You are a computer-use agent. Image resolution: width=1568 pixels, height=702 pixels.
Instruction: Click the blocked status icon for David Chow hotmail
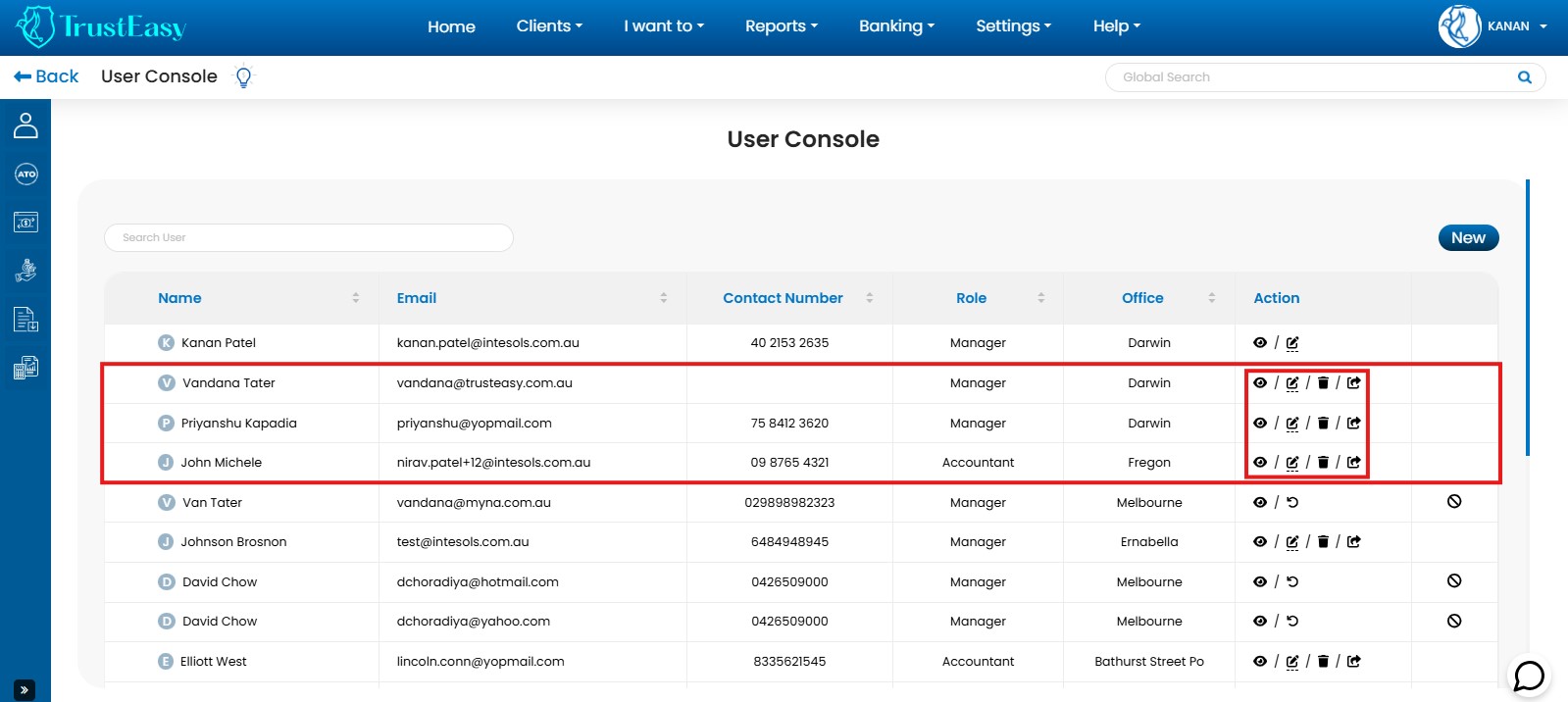(1454, 581)
